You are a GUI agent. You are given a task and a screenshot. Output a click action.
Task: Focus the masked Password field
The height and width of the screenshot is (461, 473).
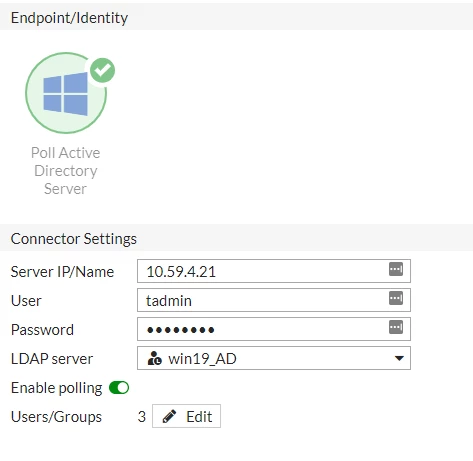[x=274, y=329]
